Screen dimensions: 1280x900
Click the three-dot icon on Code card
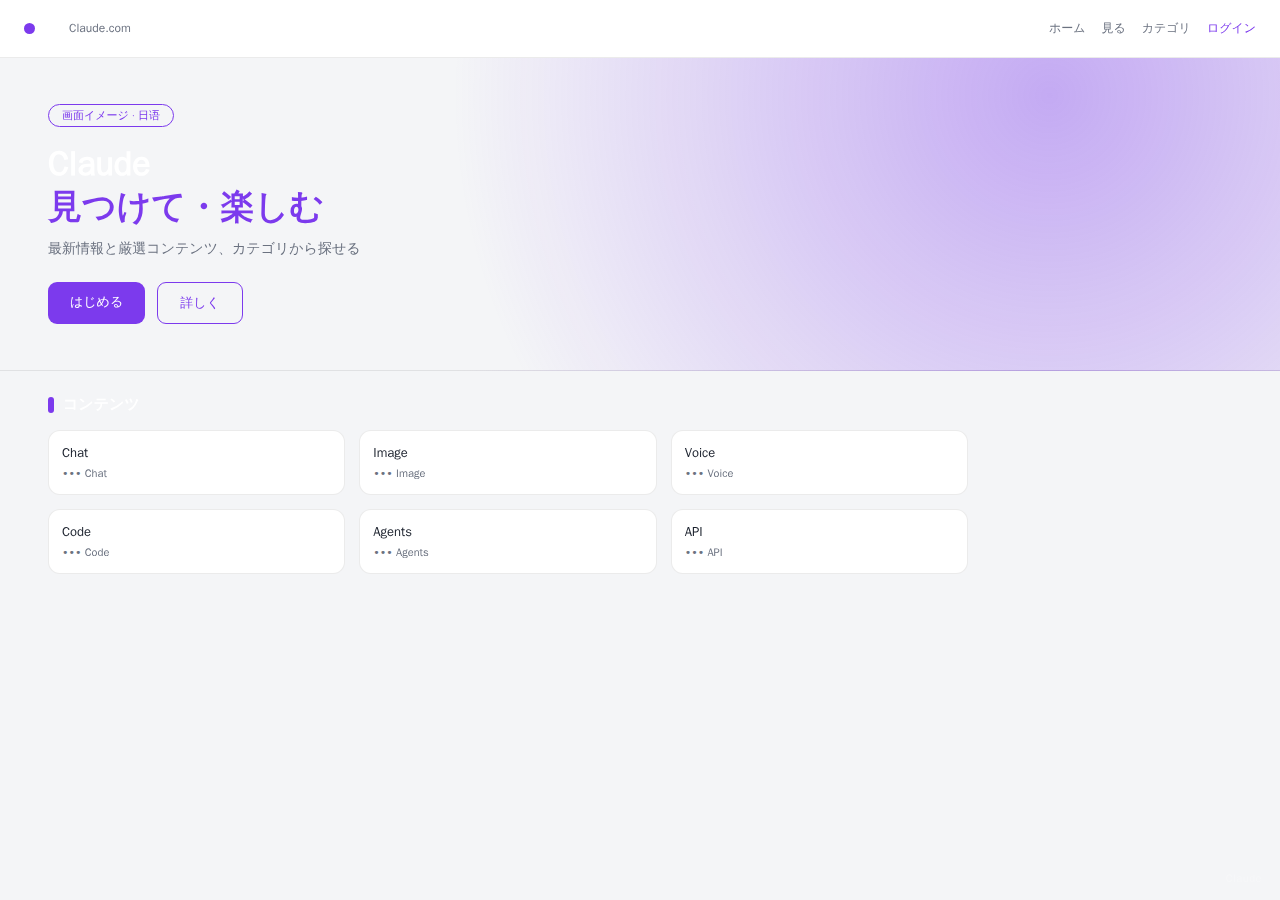point(72,553)
